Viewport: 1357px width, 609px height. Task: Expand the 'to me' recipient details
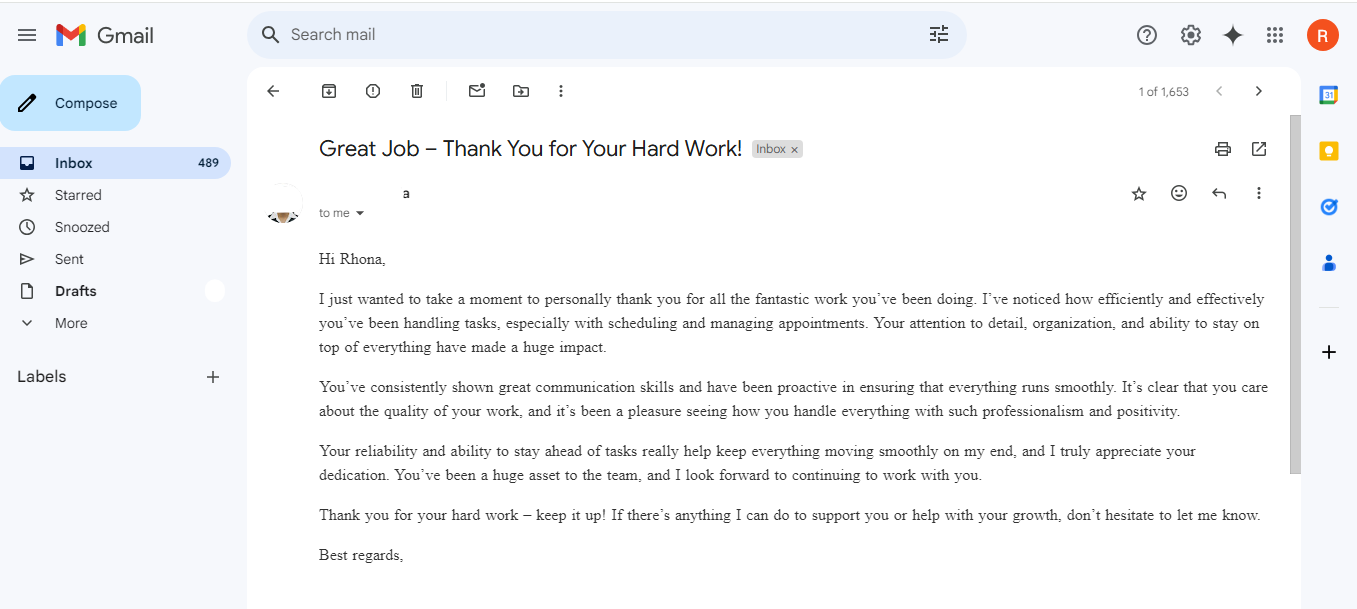pyautogui.click(x=360, y=213)
